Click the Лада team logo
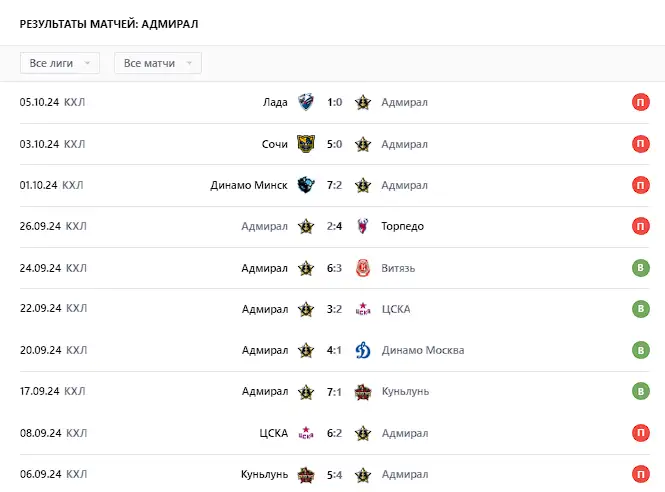The image size is (665, 492). point(305,102)
